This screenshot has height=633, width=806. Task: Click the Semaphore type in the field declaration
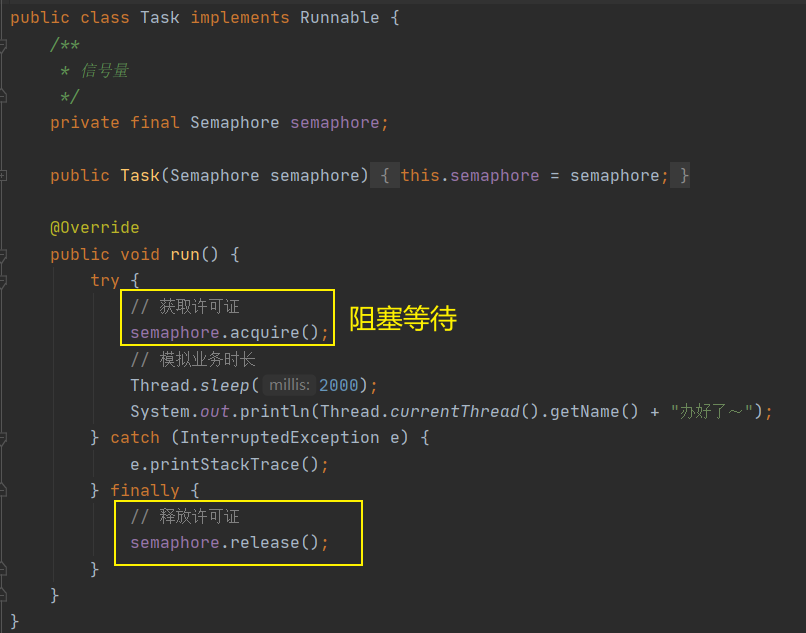point(234,123)
